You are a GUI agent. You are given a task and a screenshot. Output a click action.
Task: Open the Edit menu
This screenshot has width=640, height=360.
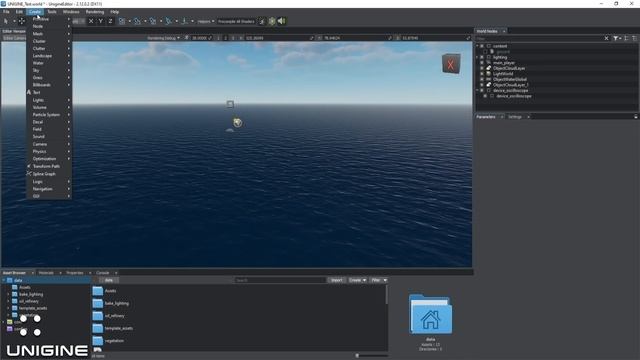pyautogui.click(x=19, y=12)
